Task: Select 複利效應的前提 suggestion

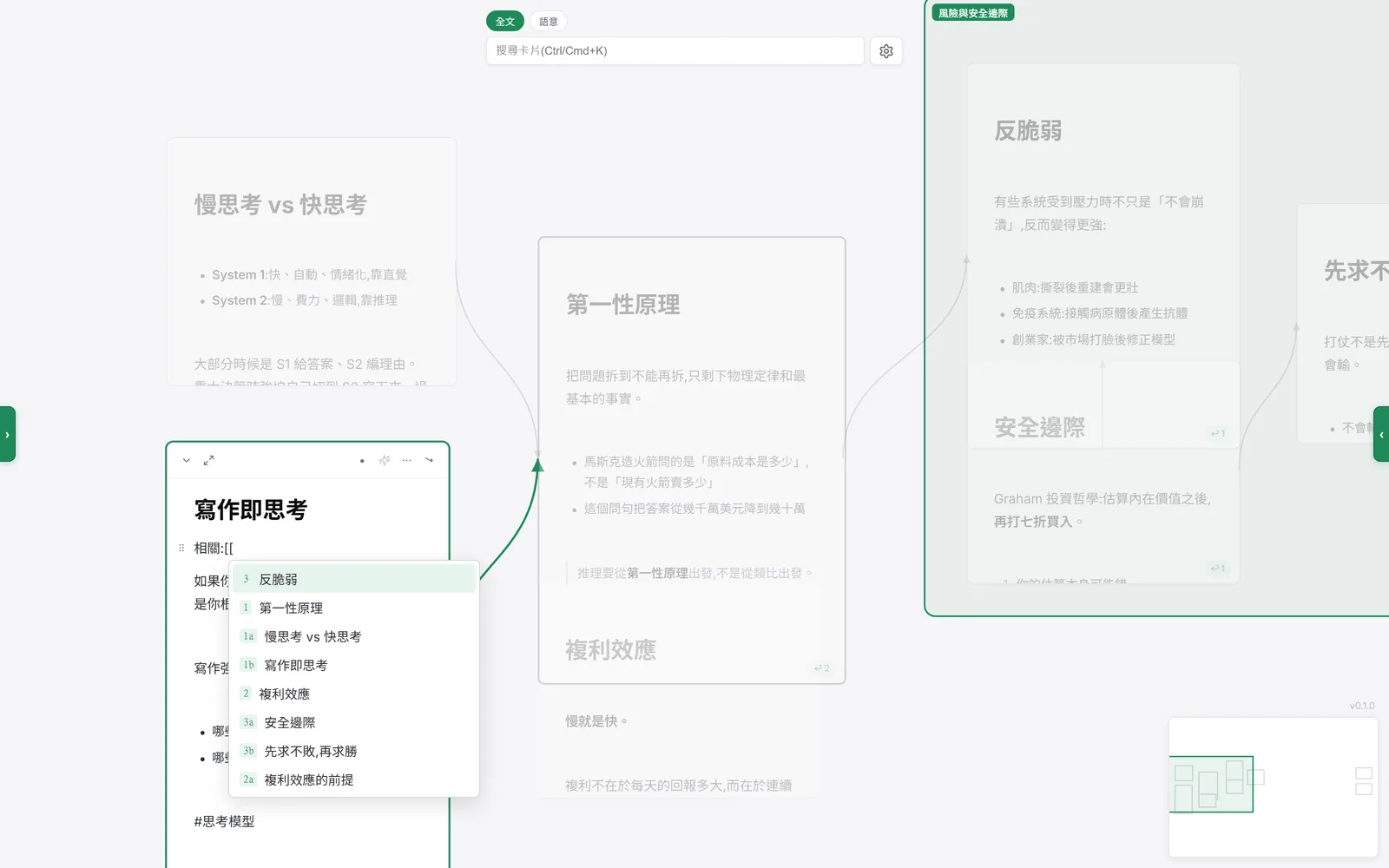Action: [x=354, y=779]
